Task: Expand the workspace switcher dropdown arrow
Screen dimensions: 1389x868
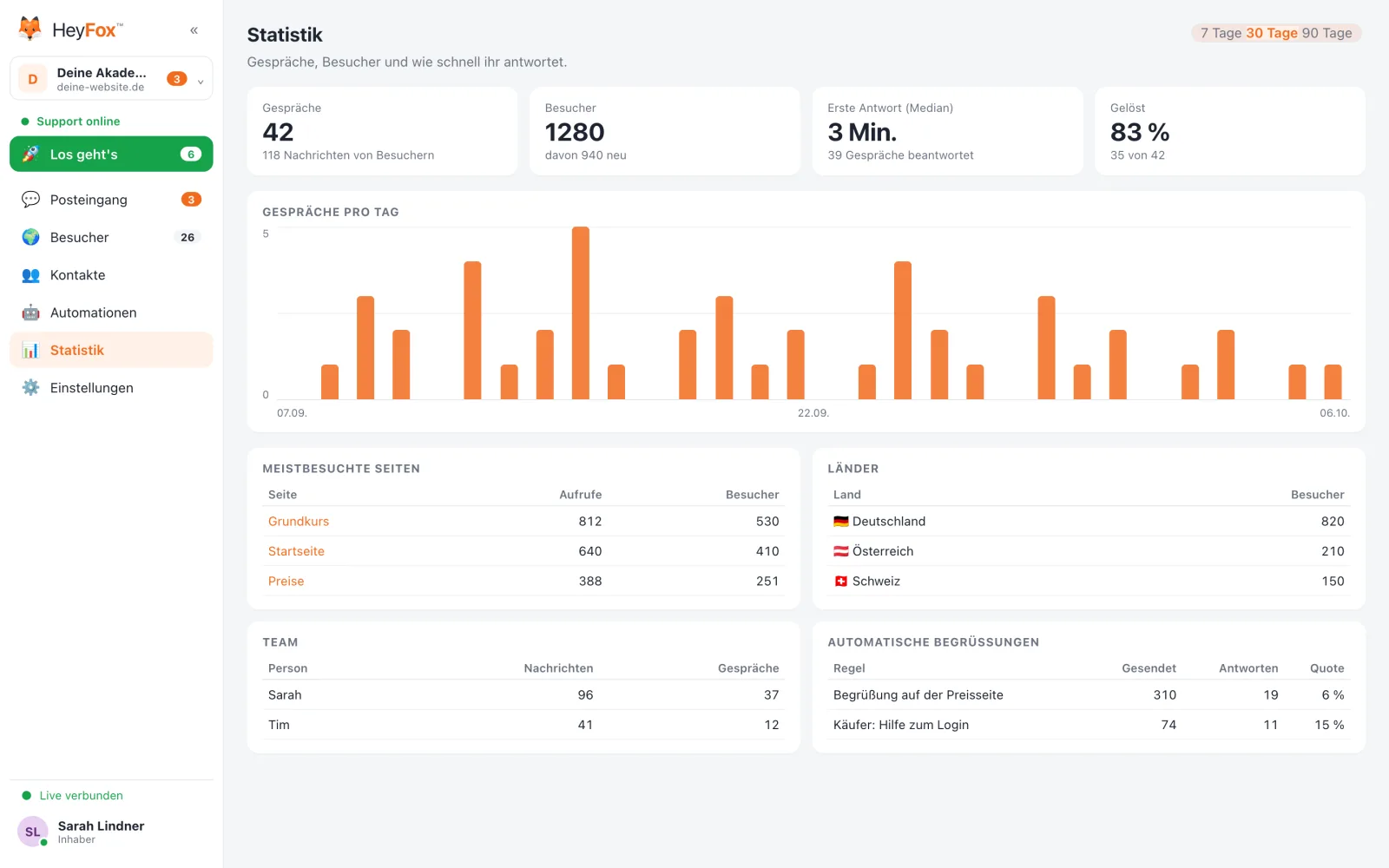Action: coord(201,82)
